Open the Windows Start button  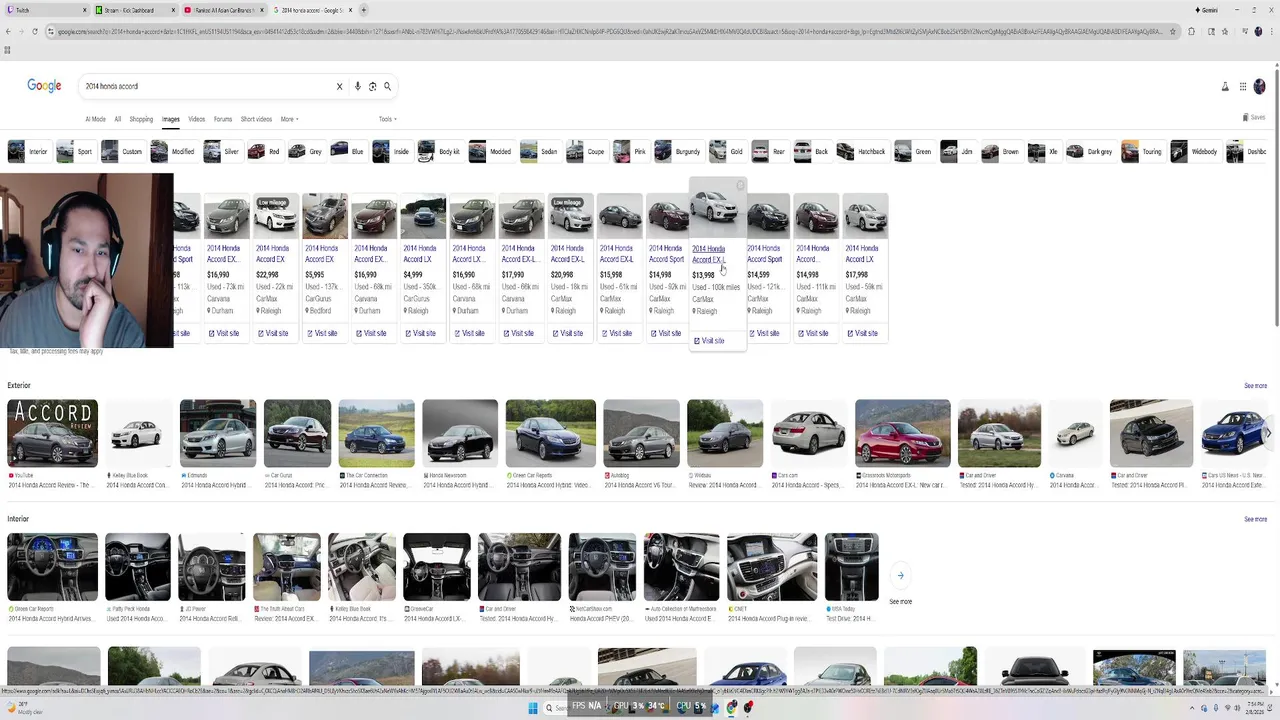coord(533,707)
